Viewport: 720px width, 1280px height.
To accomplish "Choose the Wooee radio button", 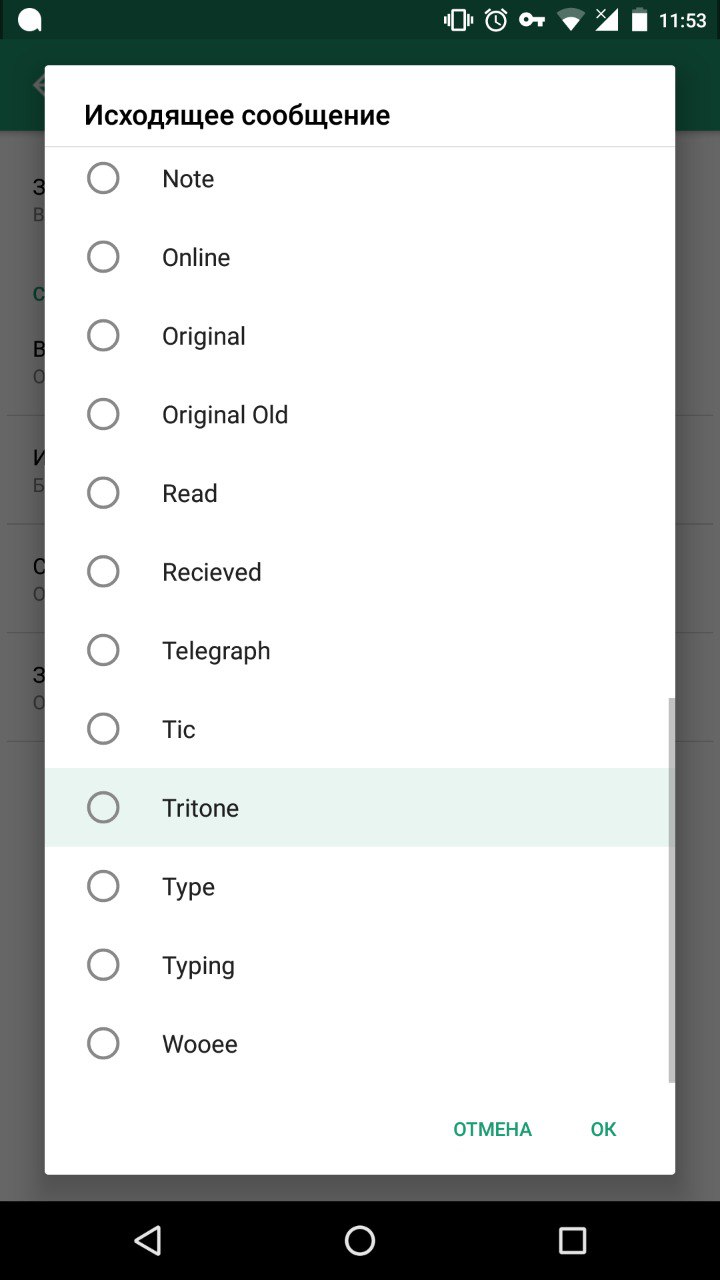I will [103, 1044].
